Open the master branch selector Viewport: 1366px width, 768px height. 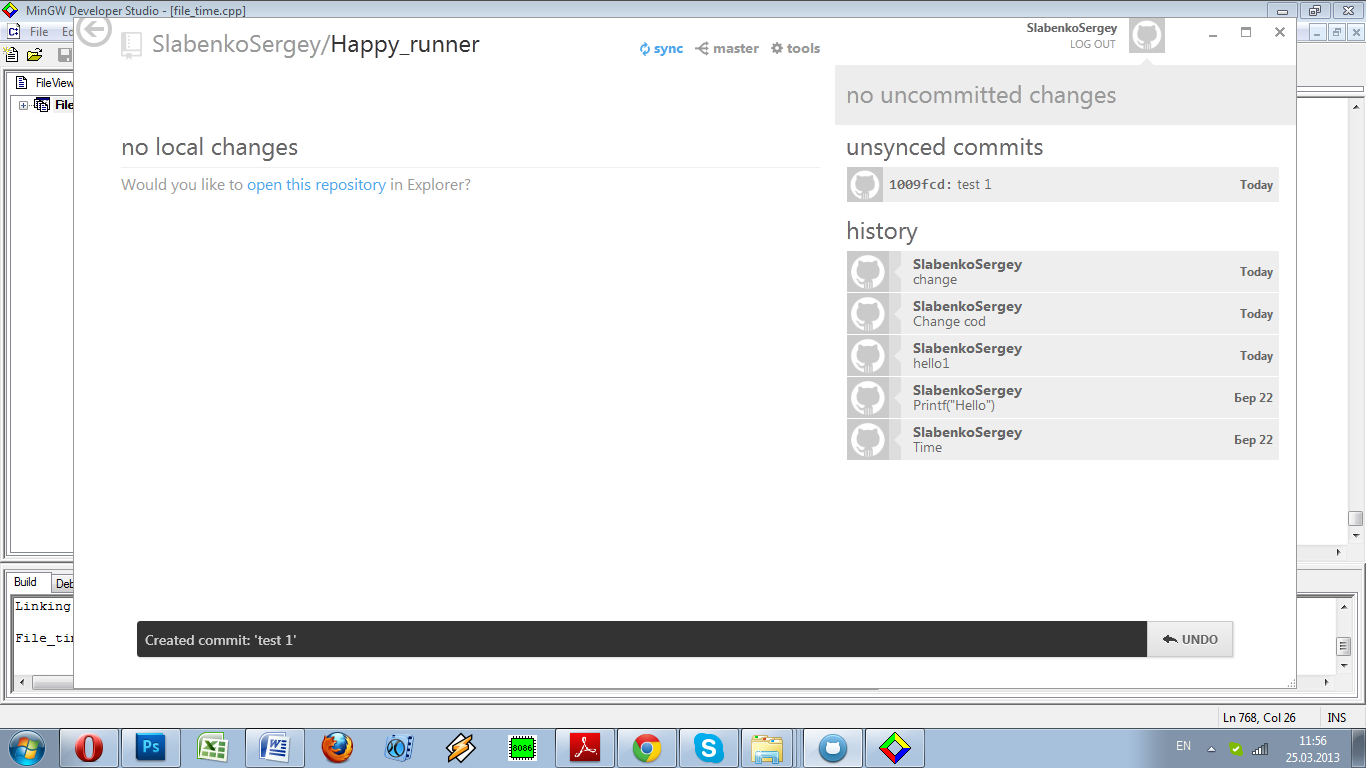click(727, 48)
